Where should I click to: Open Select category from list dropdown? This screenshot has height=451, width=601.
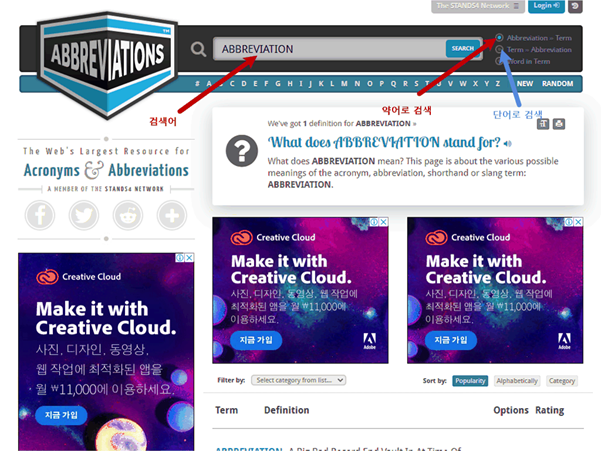tap(299, 380)
